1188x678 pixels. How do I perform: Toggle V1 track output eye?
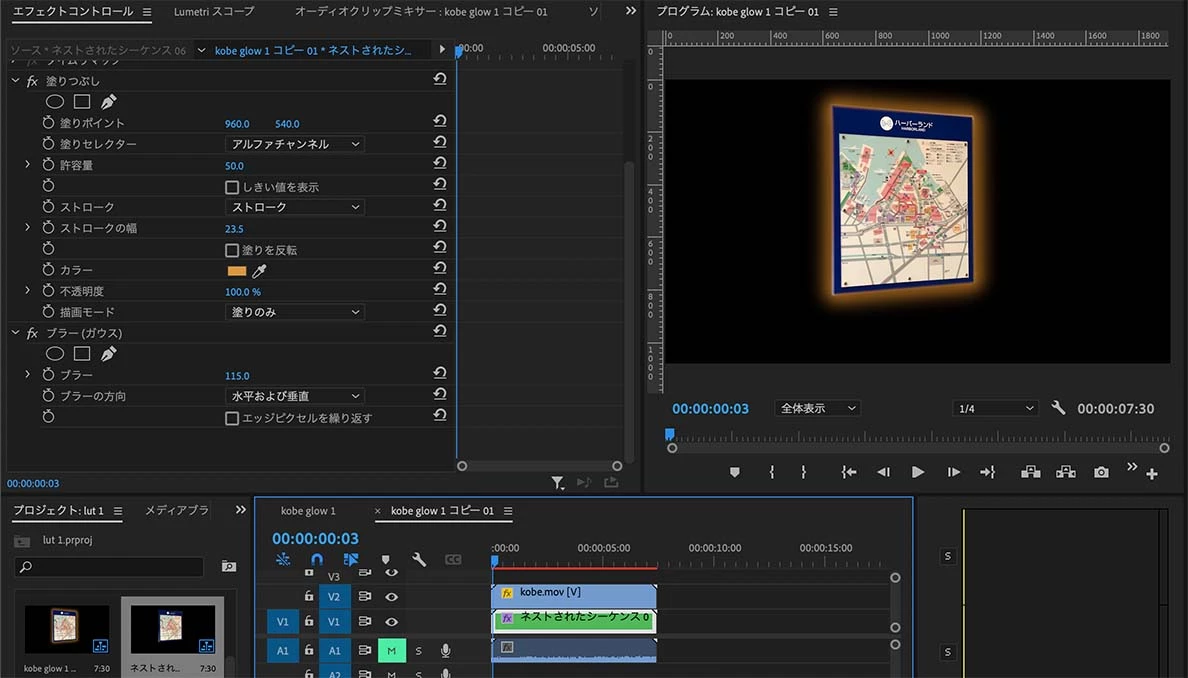[391, 622]
